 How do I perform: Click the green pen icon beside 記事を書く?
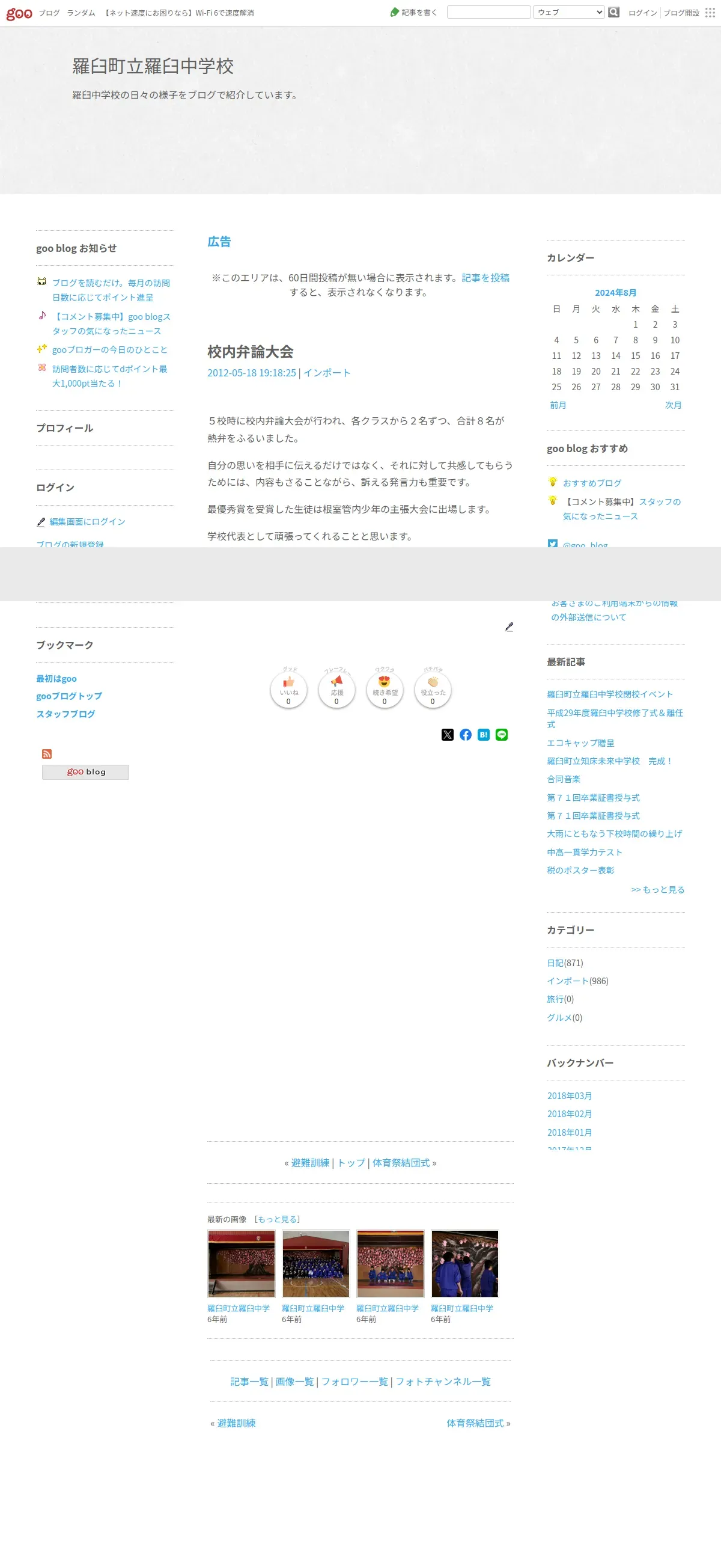[x=395, y=12]
